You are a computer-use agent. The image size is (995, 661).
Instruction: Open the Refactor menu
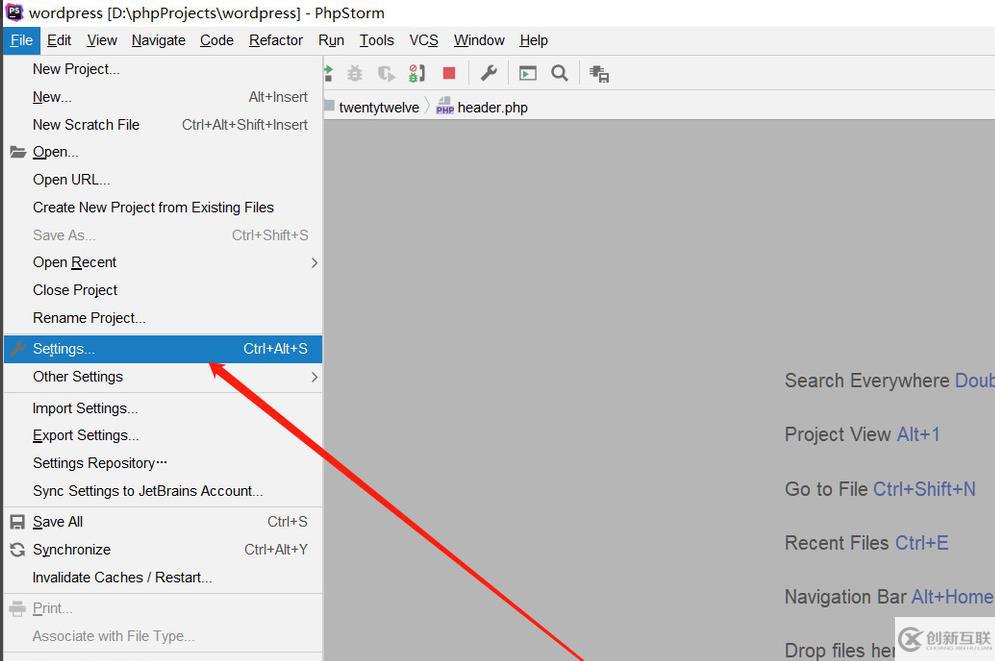(x=276, y=41)
